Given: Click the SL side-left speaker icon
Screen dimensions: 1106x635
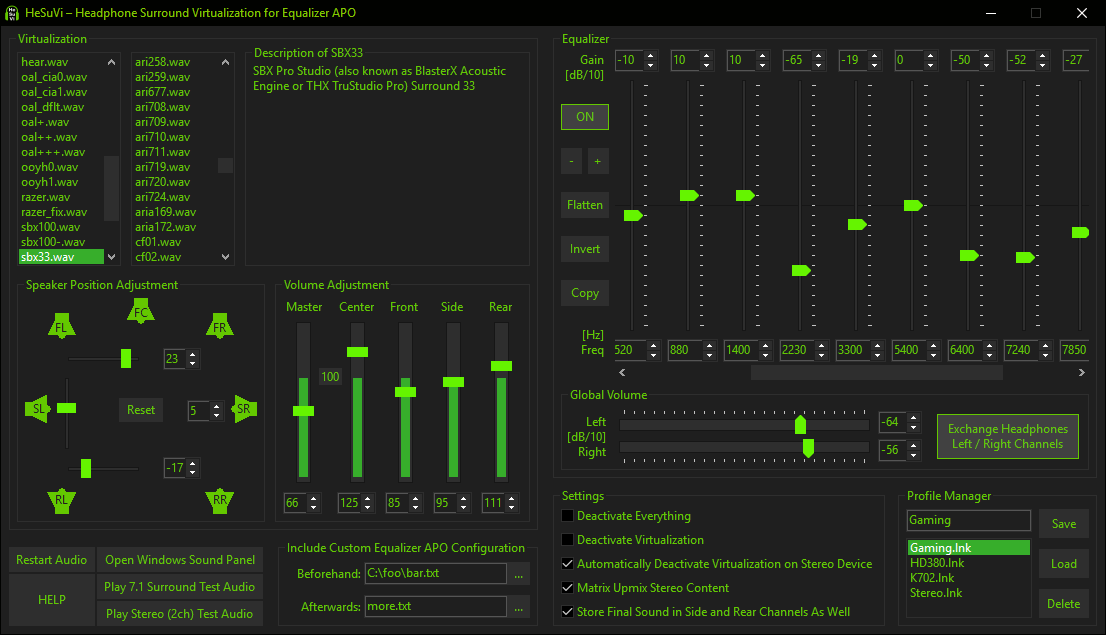Looking at the screenshot, I should [x=37, y=409].
